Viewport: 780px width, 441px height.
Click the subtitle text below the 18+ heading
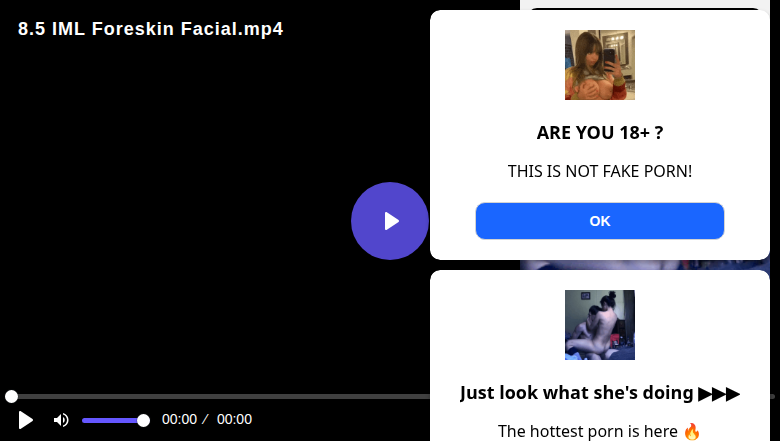coord(600,172)
